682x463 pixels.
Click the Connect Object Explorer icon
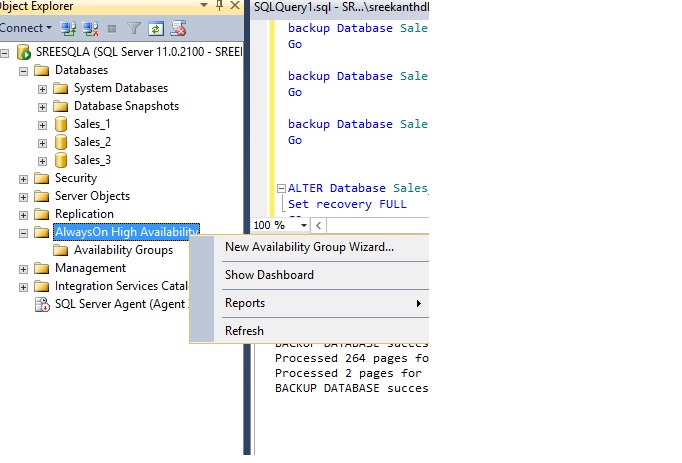click(x=68, y=28)
